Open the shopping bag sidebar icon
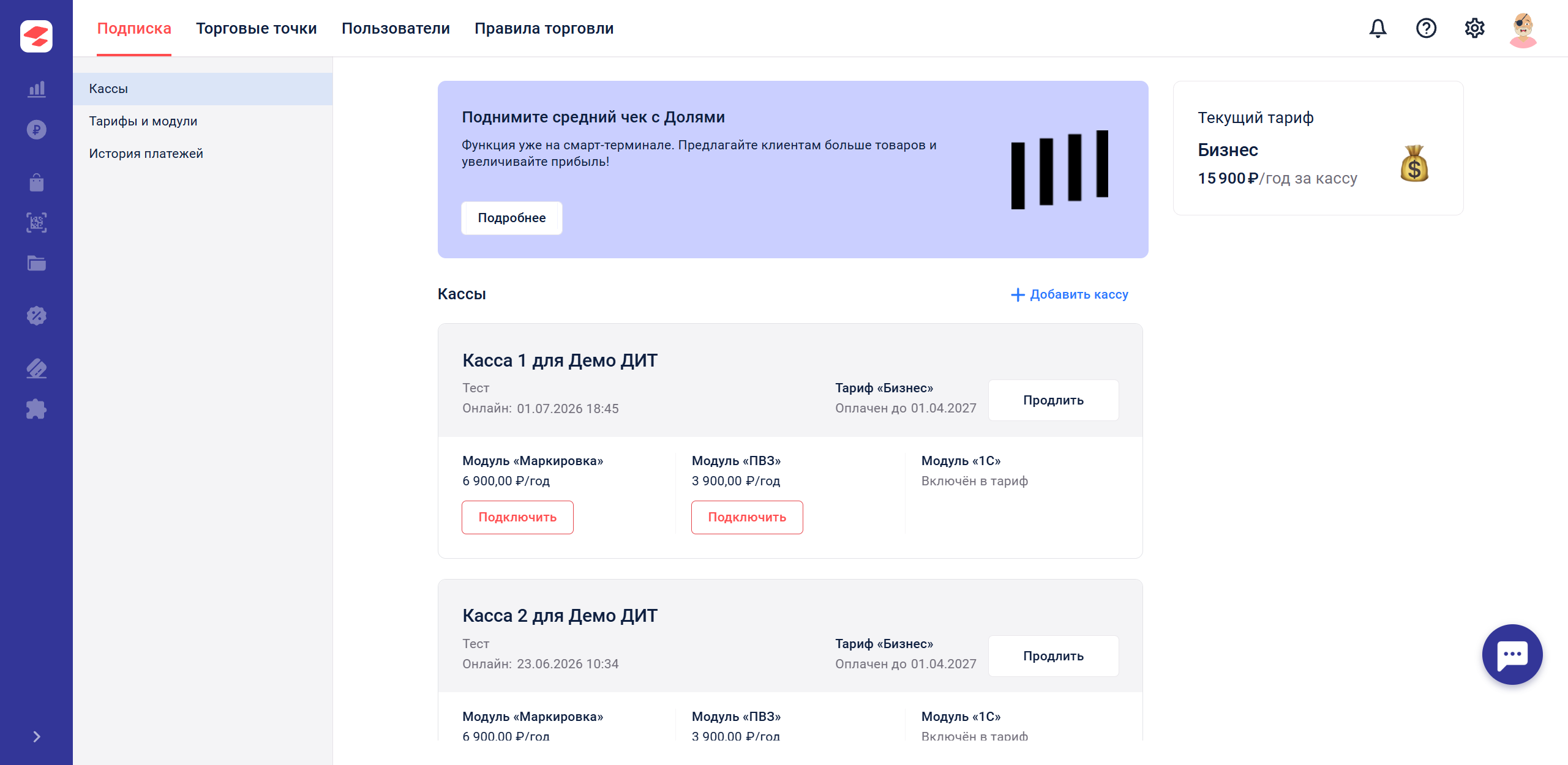 coord(36,182)
